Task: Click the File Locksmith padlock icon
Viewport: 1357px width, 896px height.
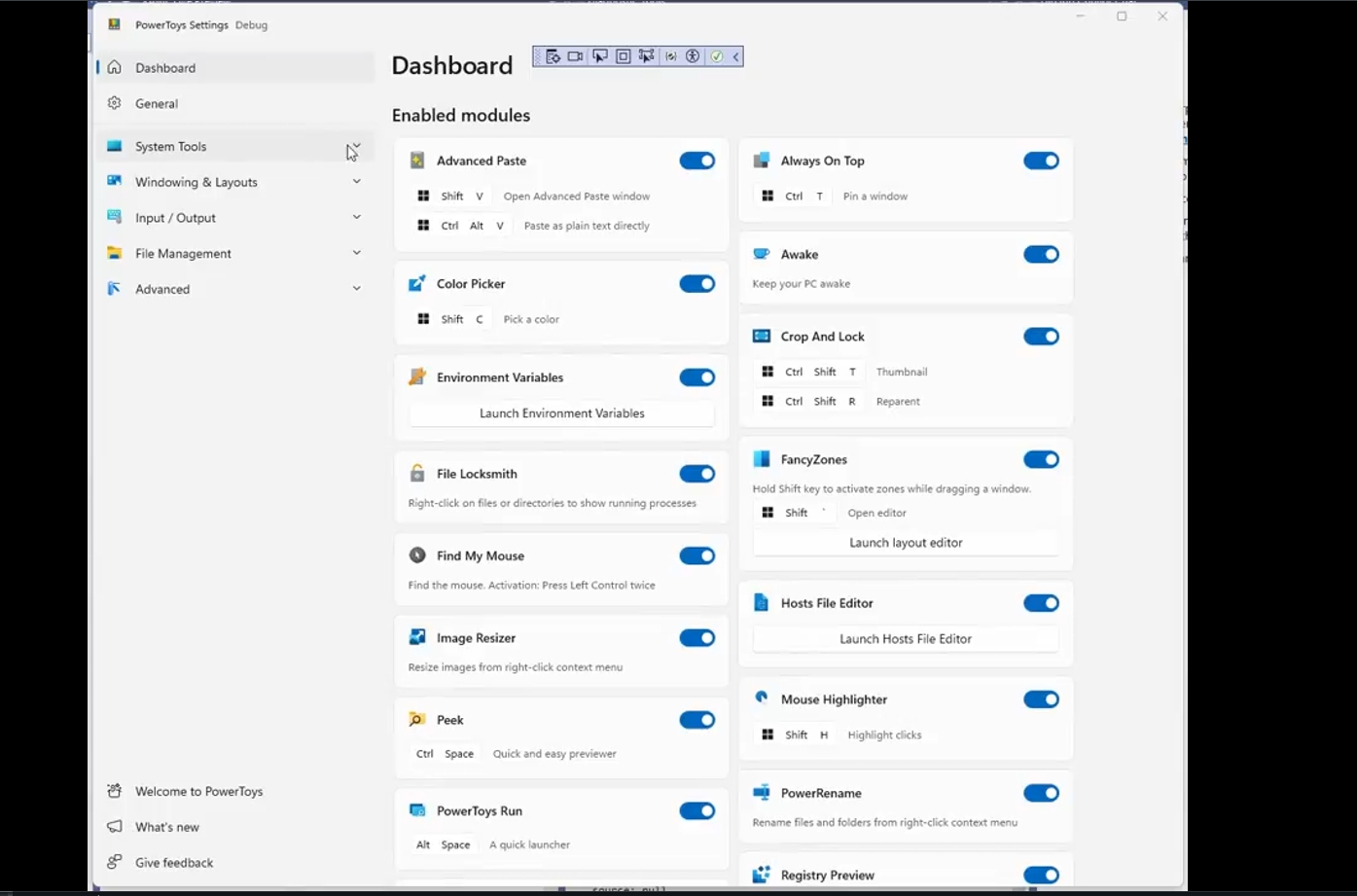Action: [x=417, y=474]
